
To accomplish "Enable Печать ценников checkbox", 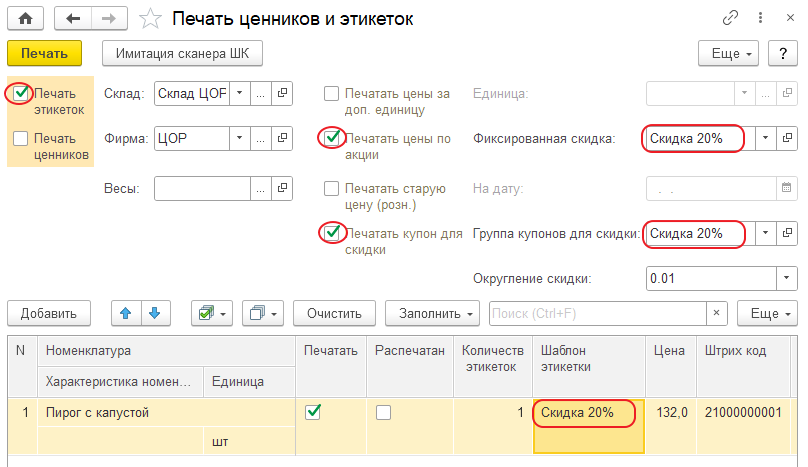I will point(21,139).
